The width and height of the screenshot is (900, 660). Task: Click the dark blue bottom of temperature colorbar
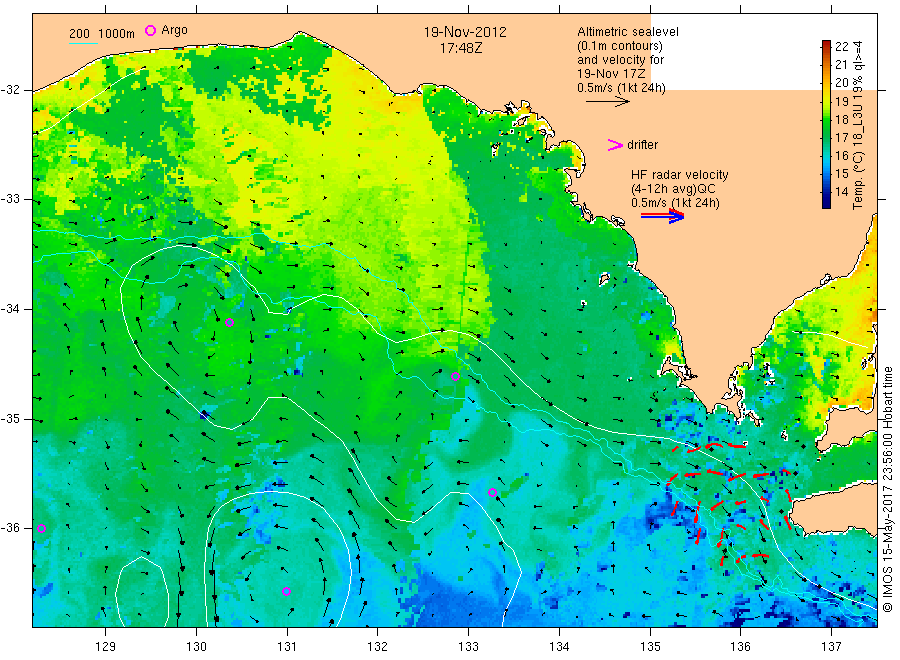[x=826, y=202]
